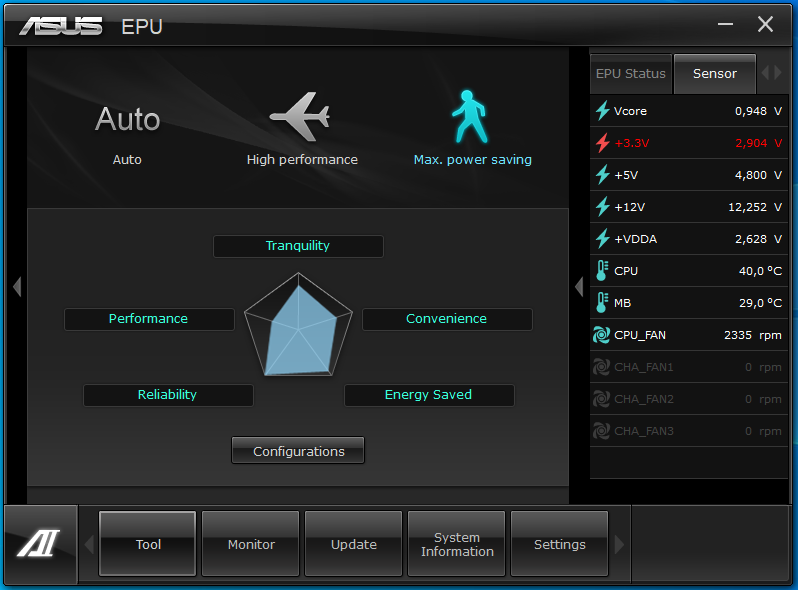Open the Update menu
Image resolution: width=798 pixels, height=590 pixels.
[353, 544]
